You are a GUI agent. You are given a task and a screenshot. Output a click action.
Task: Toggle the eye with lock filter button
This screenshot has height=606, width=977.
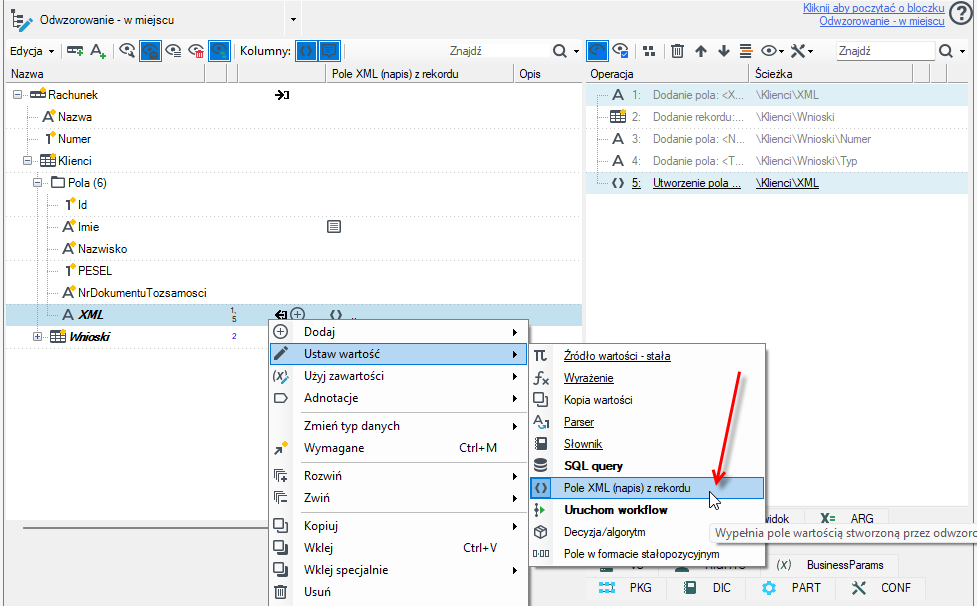click(150, 51)
